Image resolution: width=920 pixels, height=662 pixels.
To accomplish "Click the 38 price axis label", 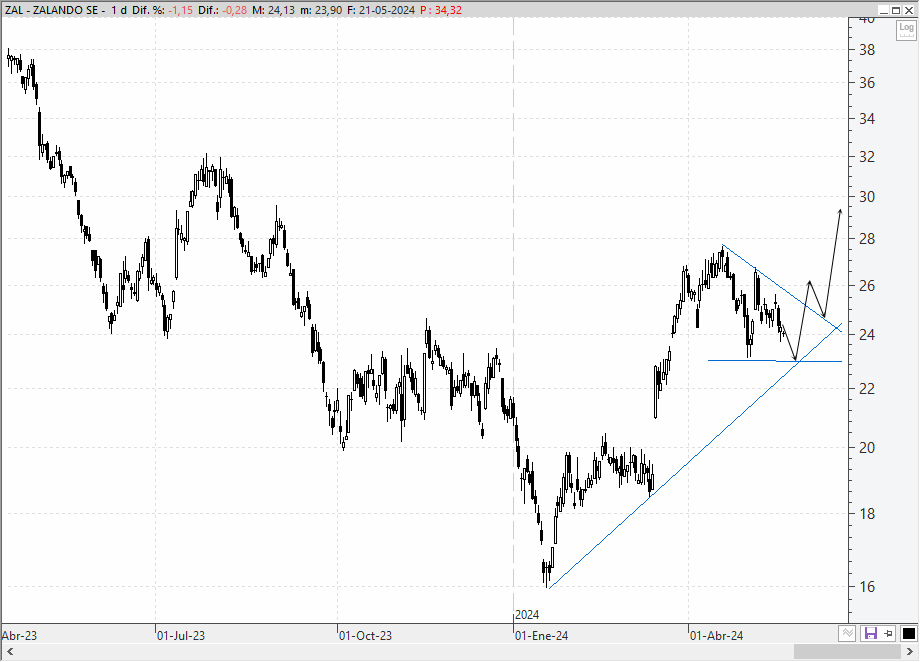I will tap(867, 50).
